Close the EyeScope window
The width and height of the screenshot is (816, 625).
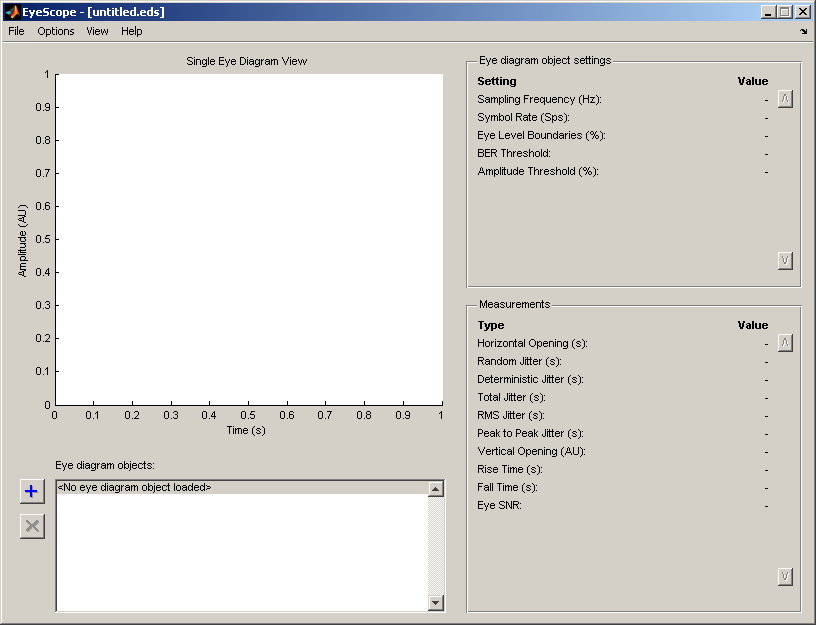803,11
